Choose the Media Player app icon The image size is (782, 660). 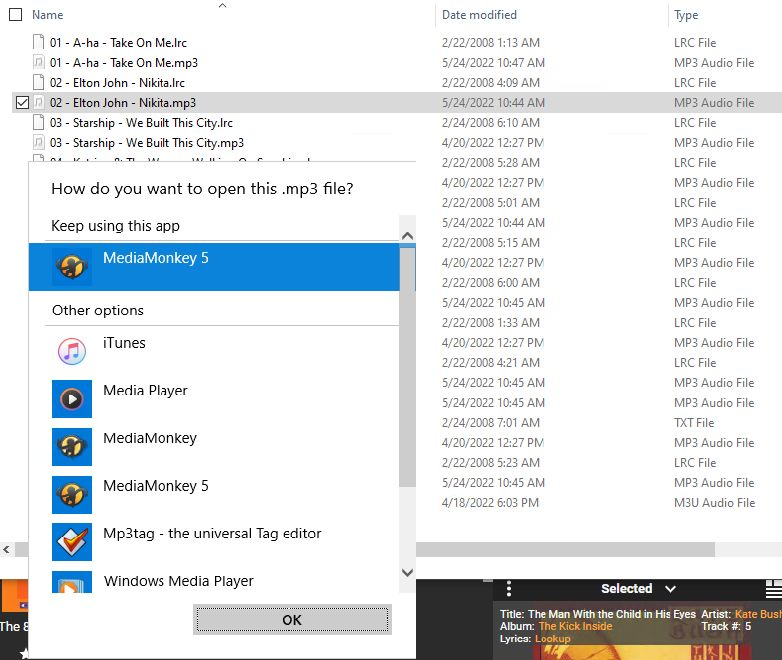(x=71, y=399)
